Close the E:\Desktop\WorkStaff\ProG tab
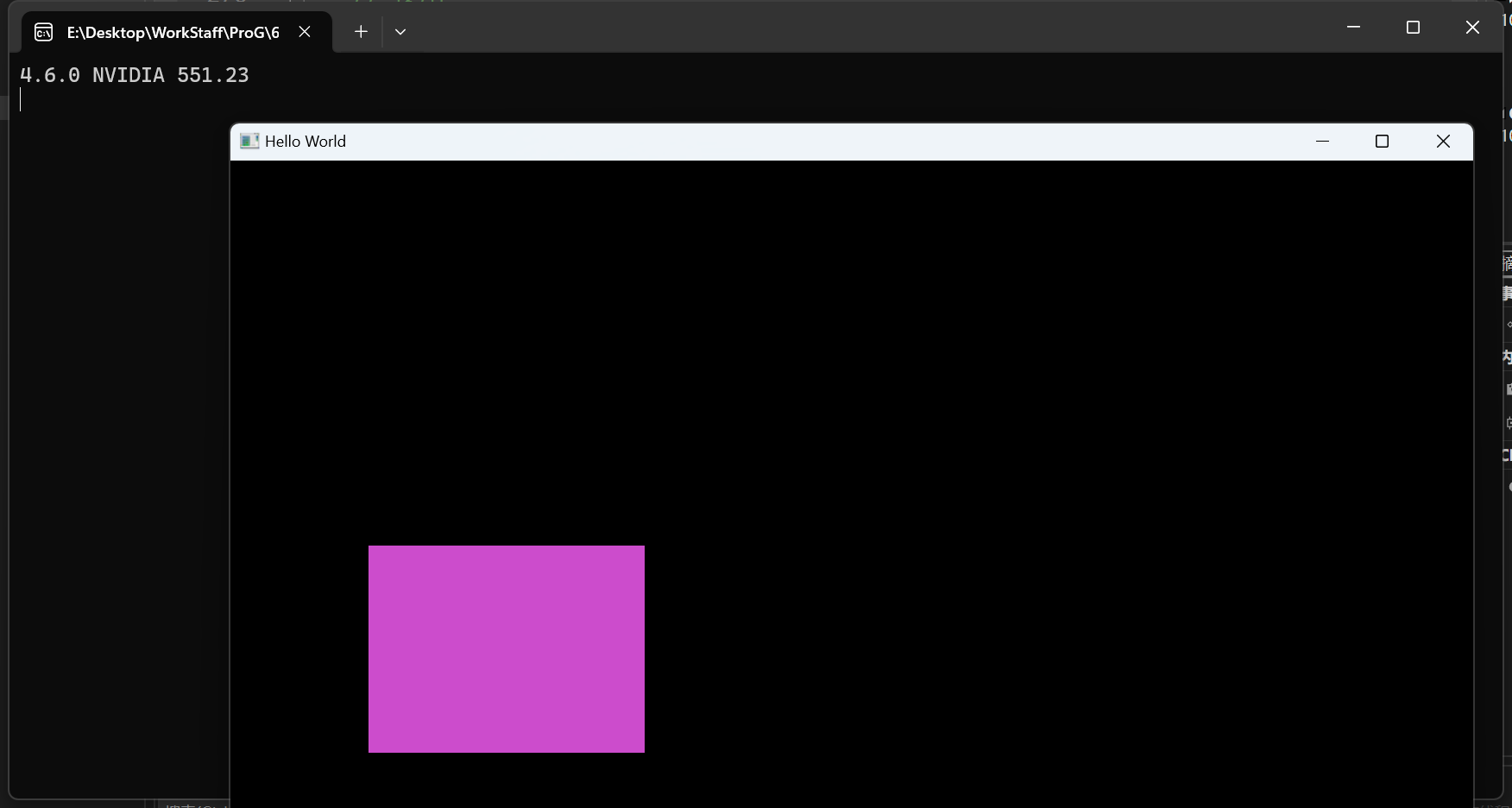 tap(304, 31)
